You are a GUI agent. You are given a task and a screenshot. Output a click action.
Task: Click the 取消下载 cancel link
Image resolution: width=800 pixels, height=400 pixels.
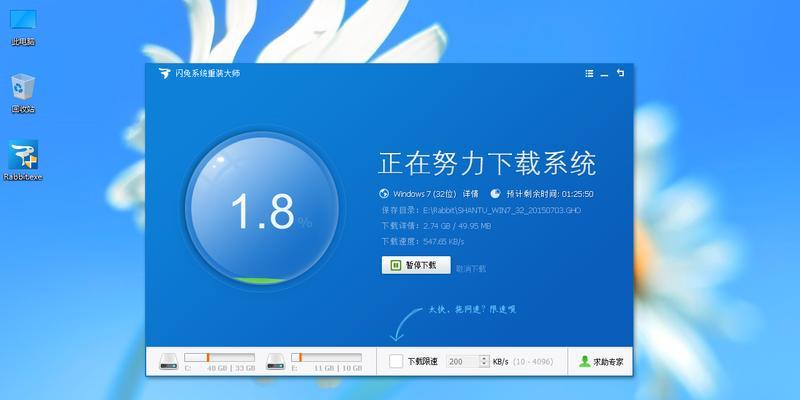471,268
